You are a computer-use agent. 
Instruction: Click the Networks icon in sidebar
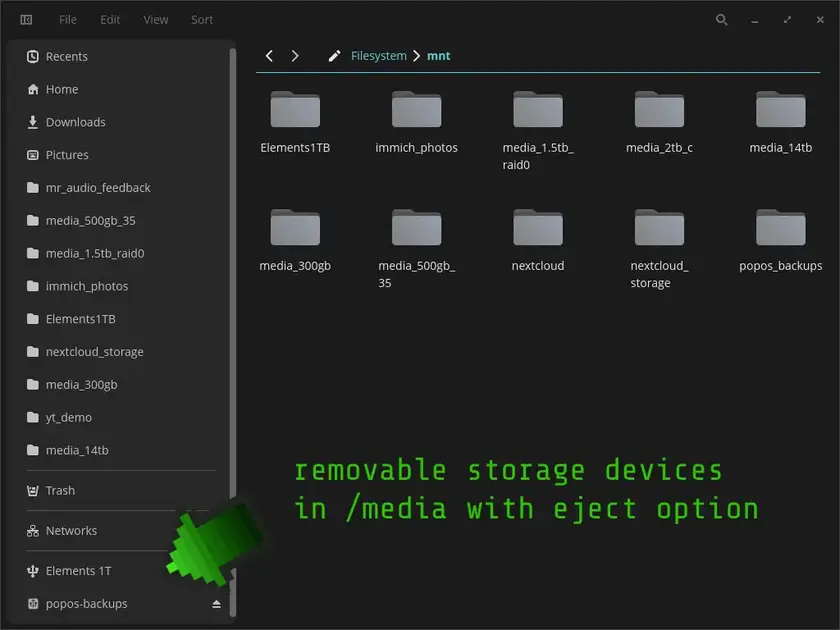(33, 530)
